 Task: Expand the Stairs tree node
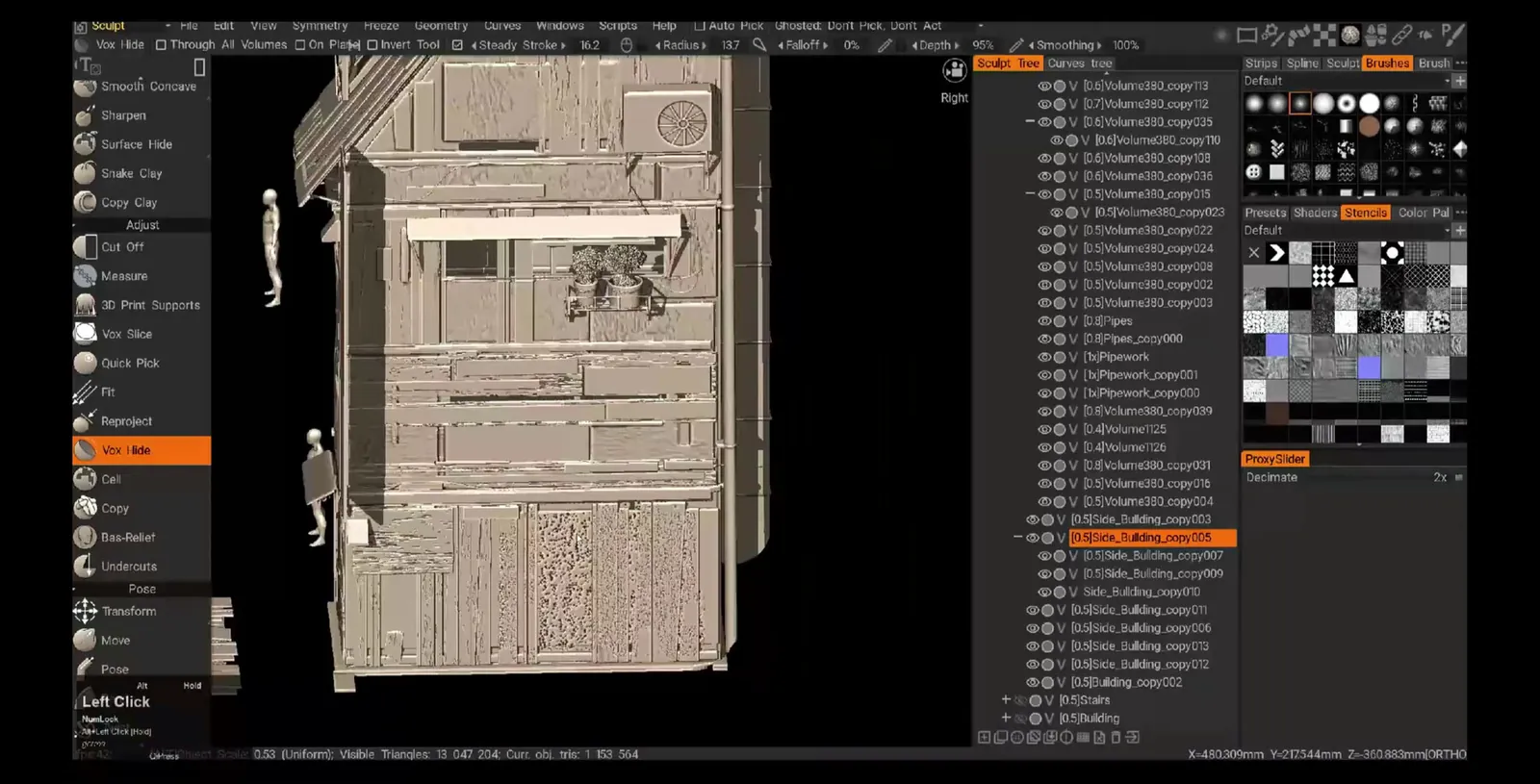pos(1006,700)
